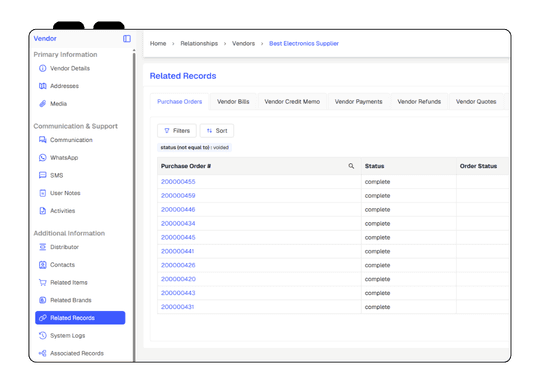Viewport: 540px width, 384px height.
Task: Go to Relationships breadcrumb
Action: [199, 43]
